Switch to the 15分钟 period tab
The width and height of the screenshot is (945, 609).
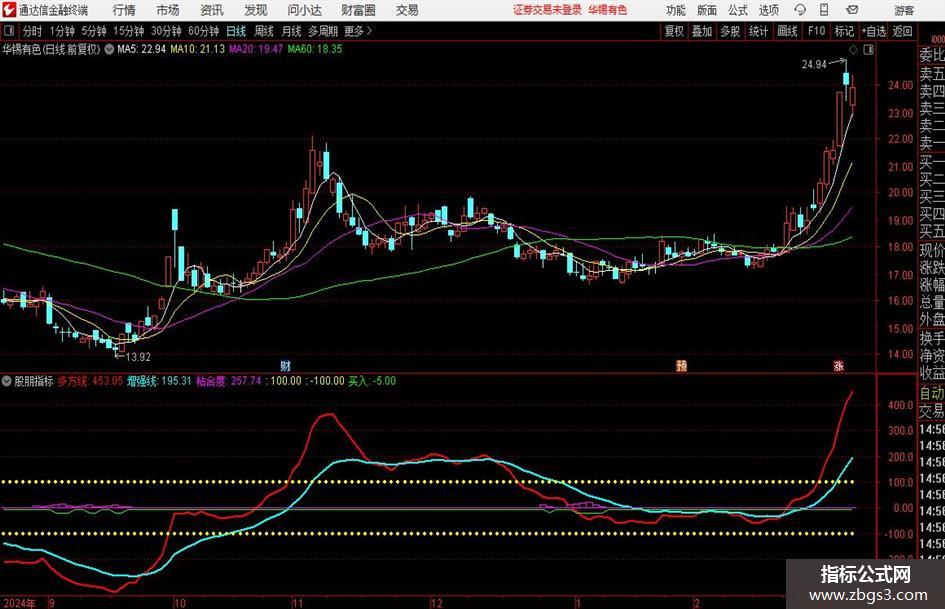pyautogui.click(x=128, y=31)
